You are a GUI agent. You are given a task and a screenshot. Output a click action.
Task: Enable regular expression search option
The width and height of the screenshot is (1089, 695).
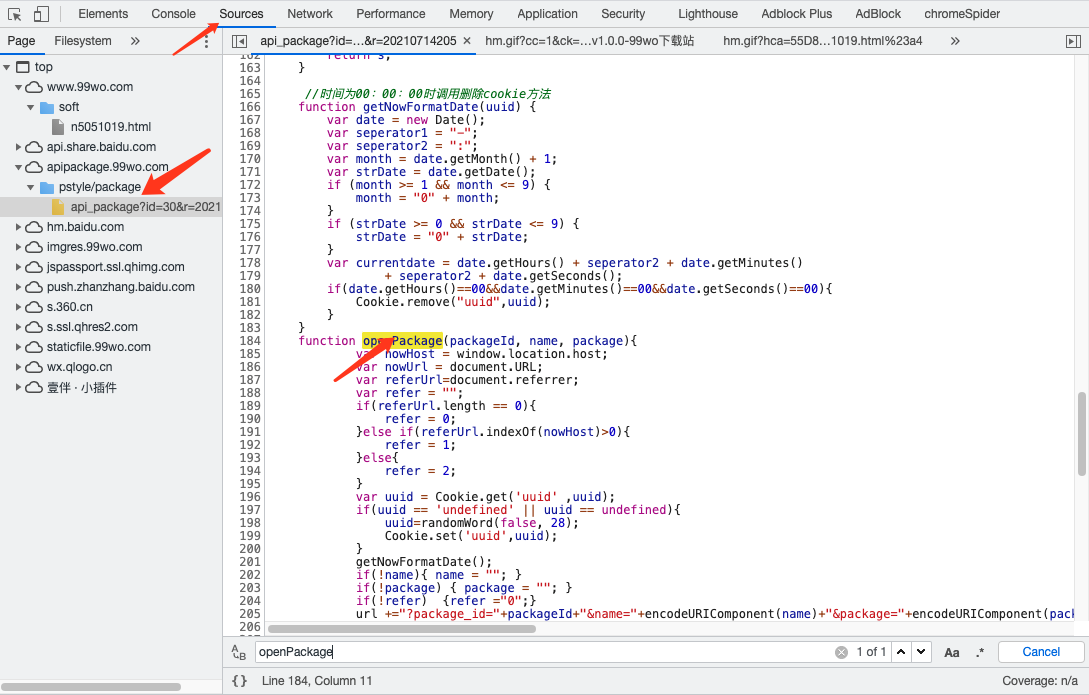(x=979, y=652)
